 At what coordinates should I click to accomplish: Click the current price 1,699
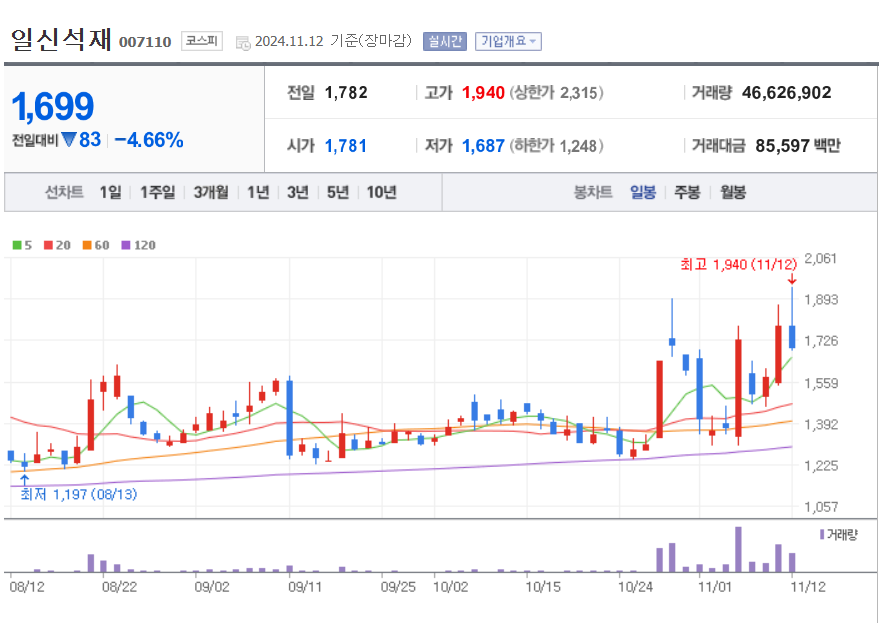point(53,106)
